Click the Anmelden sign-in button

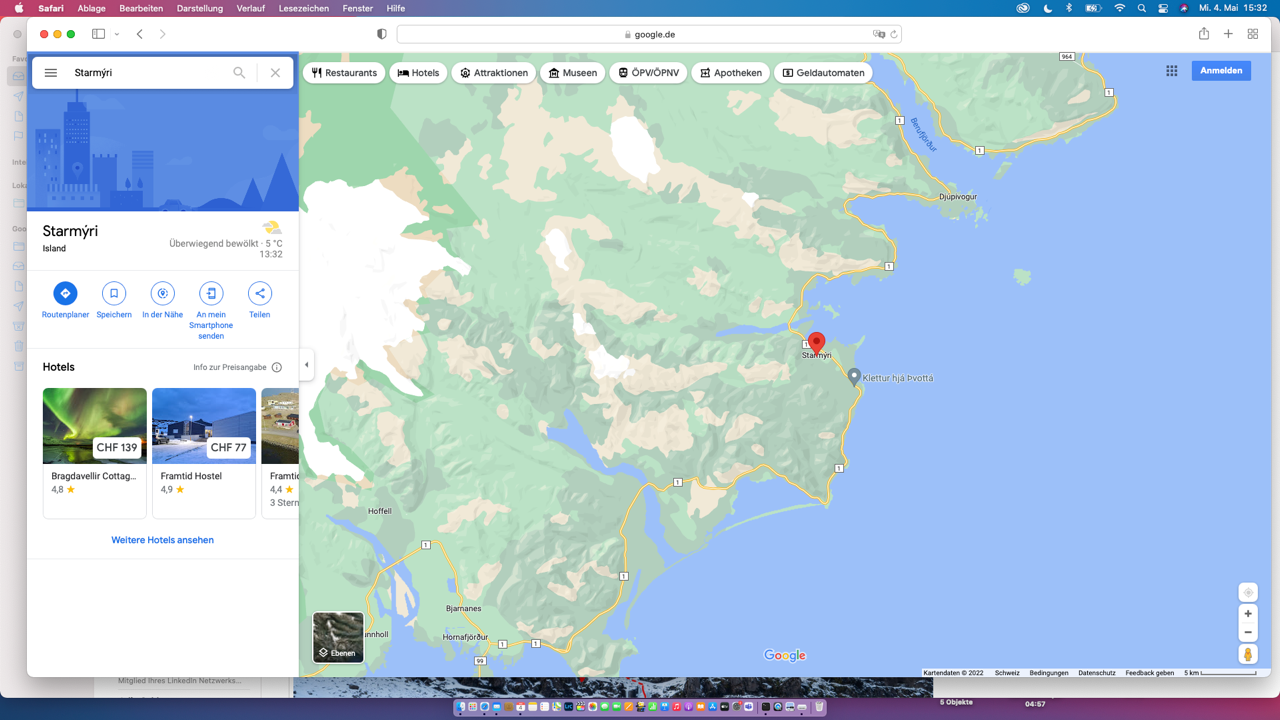pyautogui.click(x=1221, y=71)
